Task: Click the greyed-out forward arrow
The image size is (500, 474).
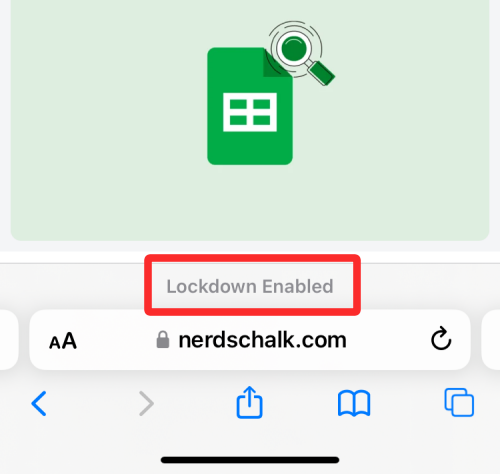Action: tap(146, 403)
